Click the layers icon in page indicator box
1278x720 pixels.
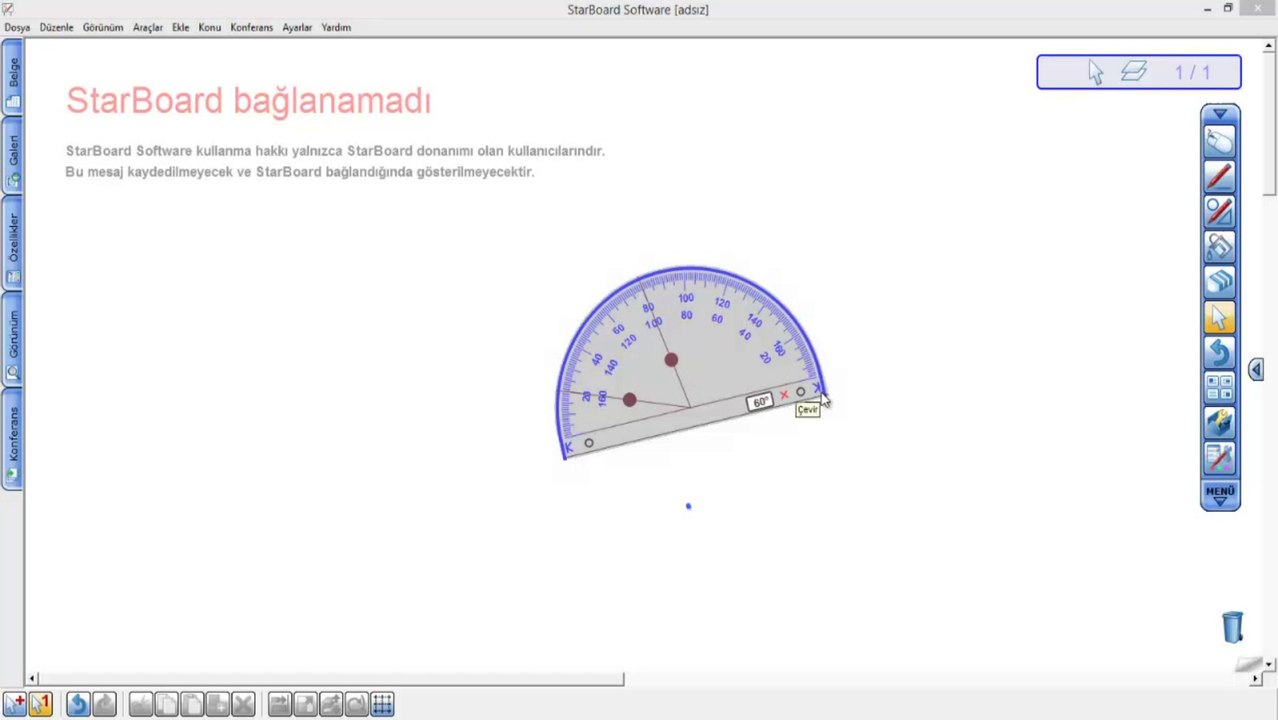(1133, 72)
